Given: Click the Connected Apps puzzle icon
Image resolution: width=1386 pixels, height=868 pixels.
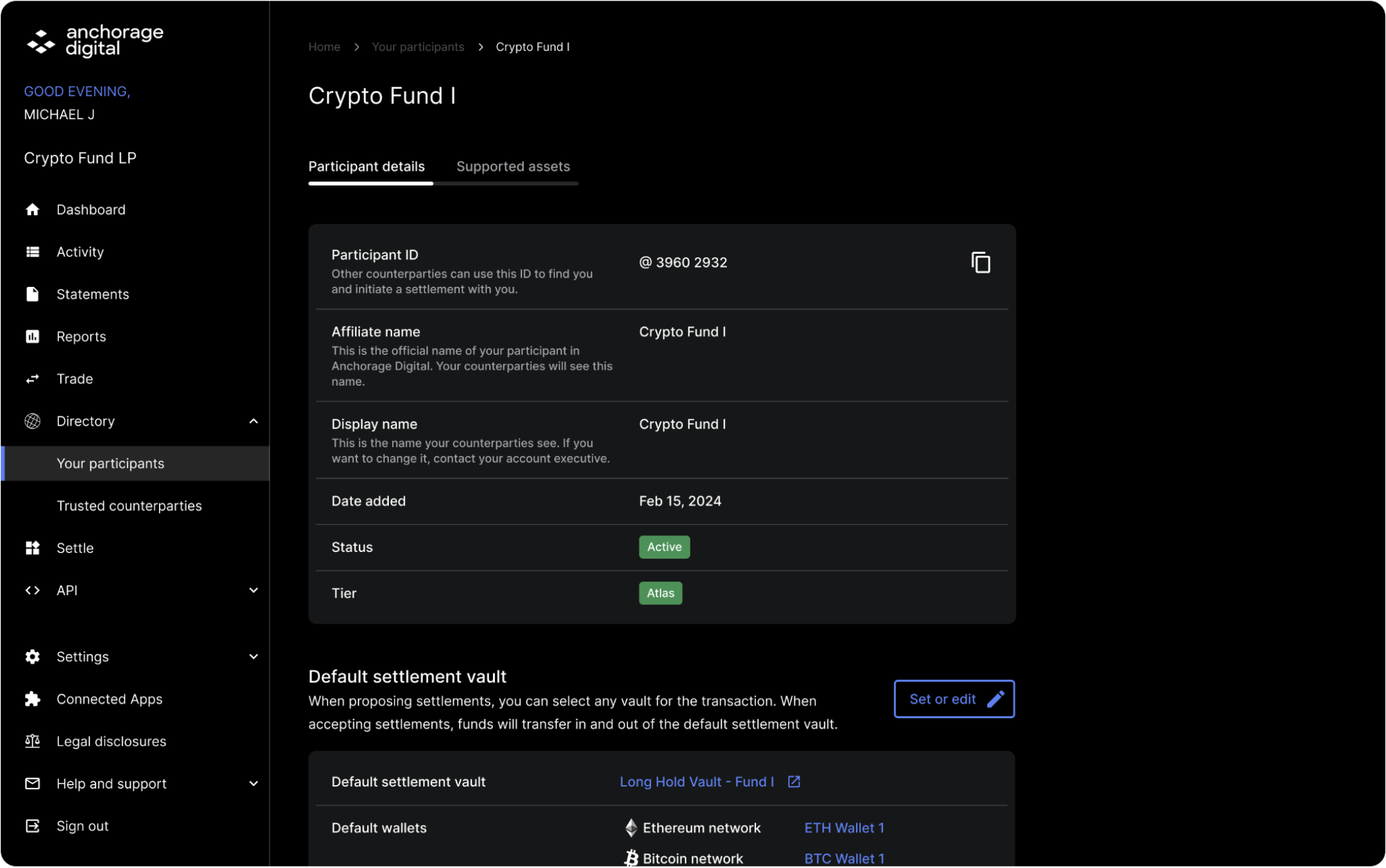Looking at the screenshot, I should click(32, 700).
